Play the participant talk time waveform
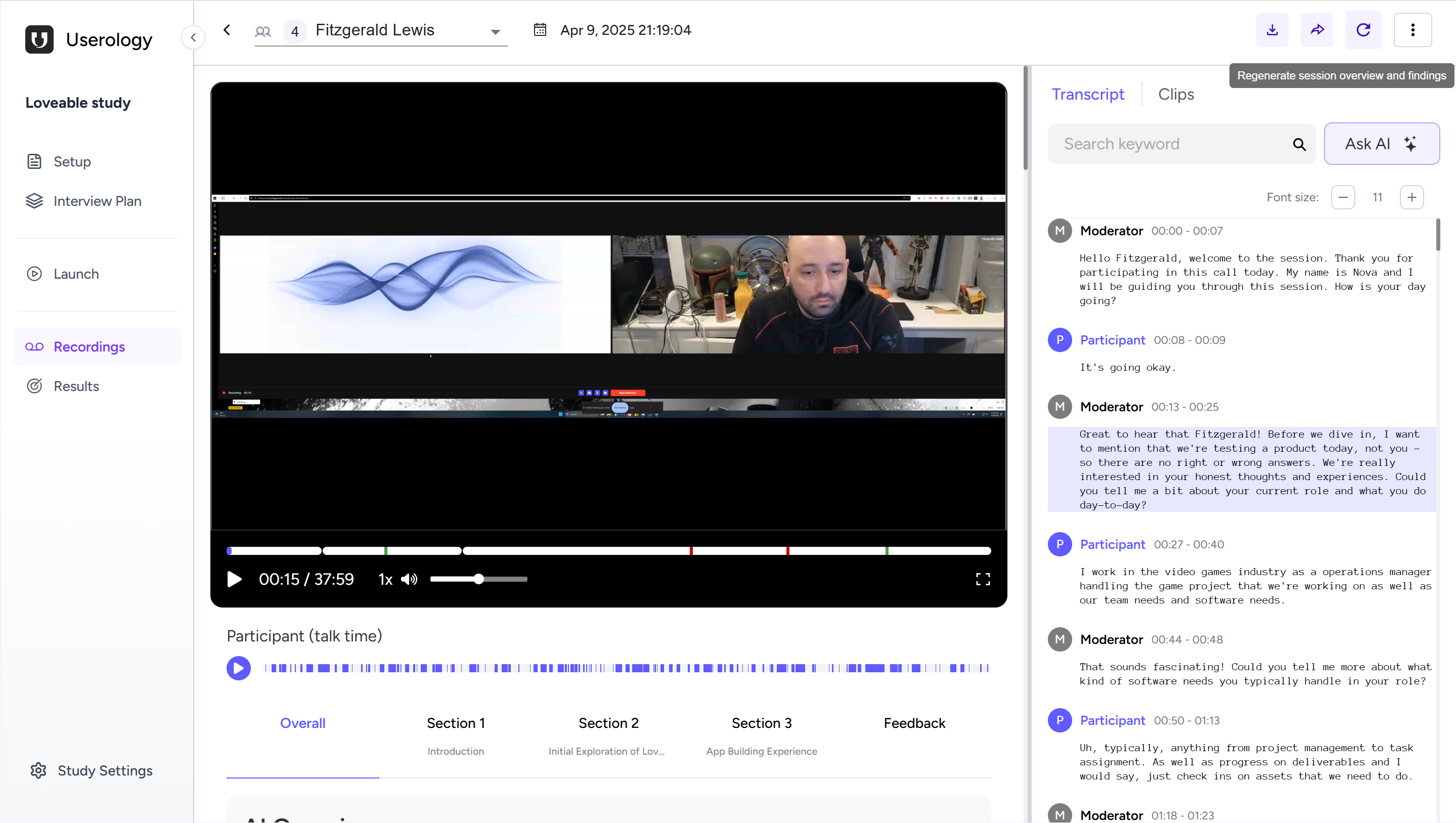The image size is (1456, 823). 238,668
